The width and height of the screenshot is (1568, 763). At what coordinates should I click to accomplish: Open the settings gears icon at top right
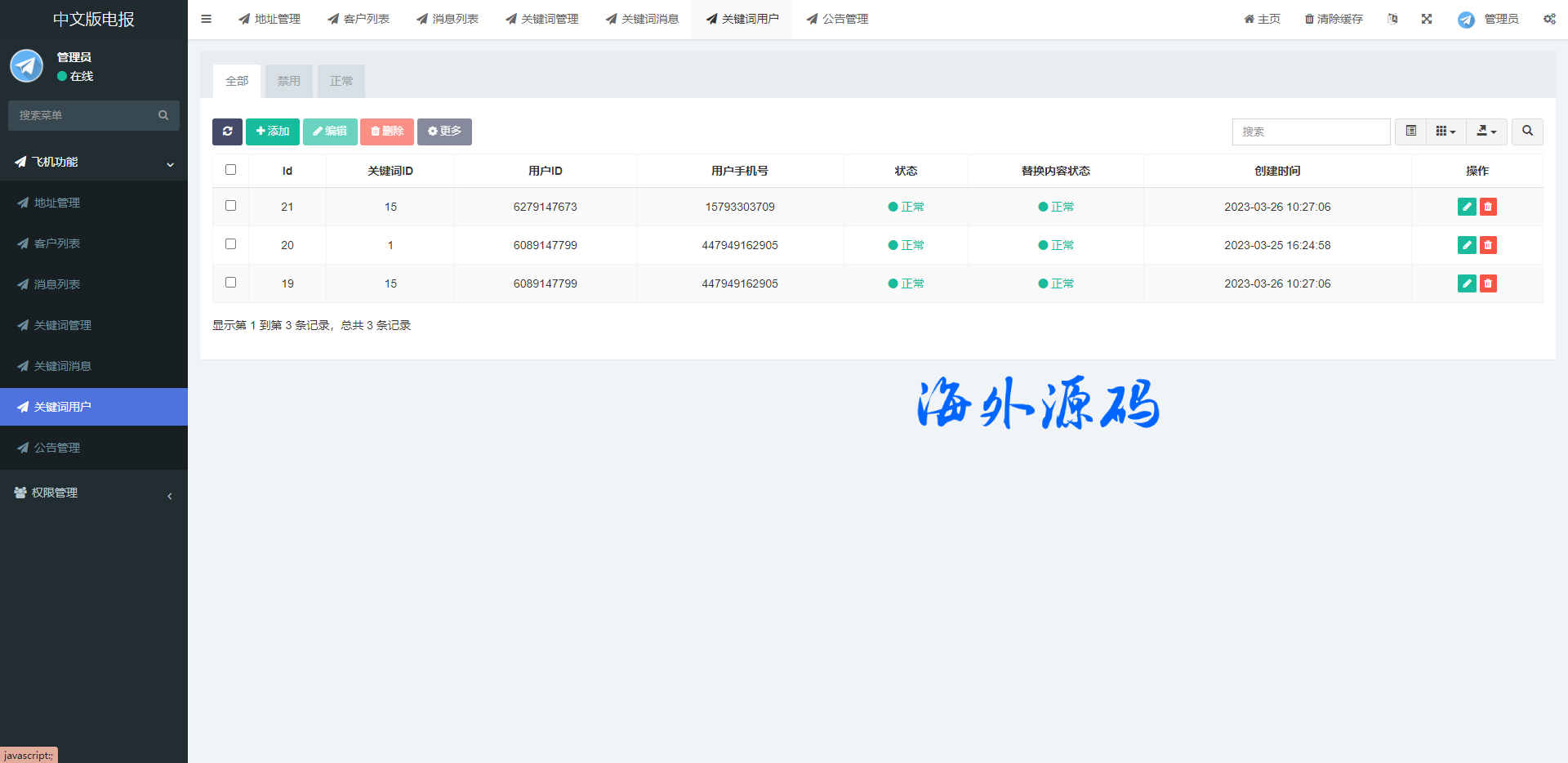point(1549,19)
